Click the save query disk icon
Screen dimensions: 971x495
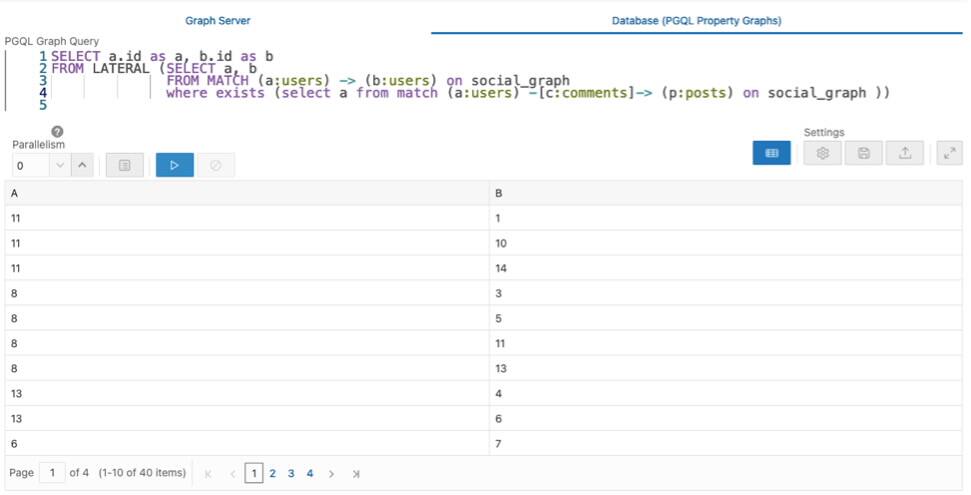click(863, 153)
